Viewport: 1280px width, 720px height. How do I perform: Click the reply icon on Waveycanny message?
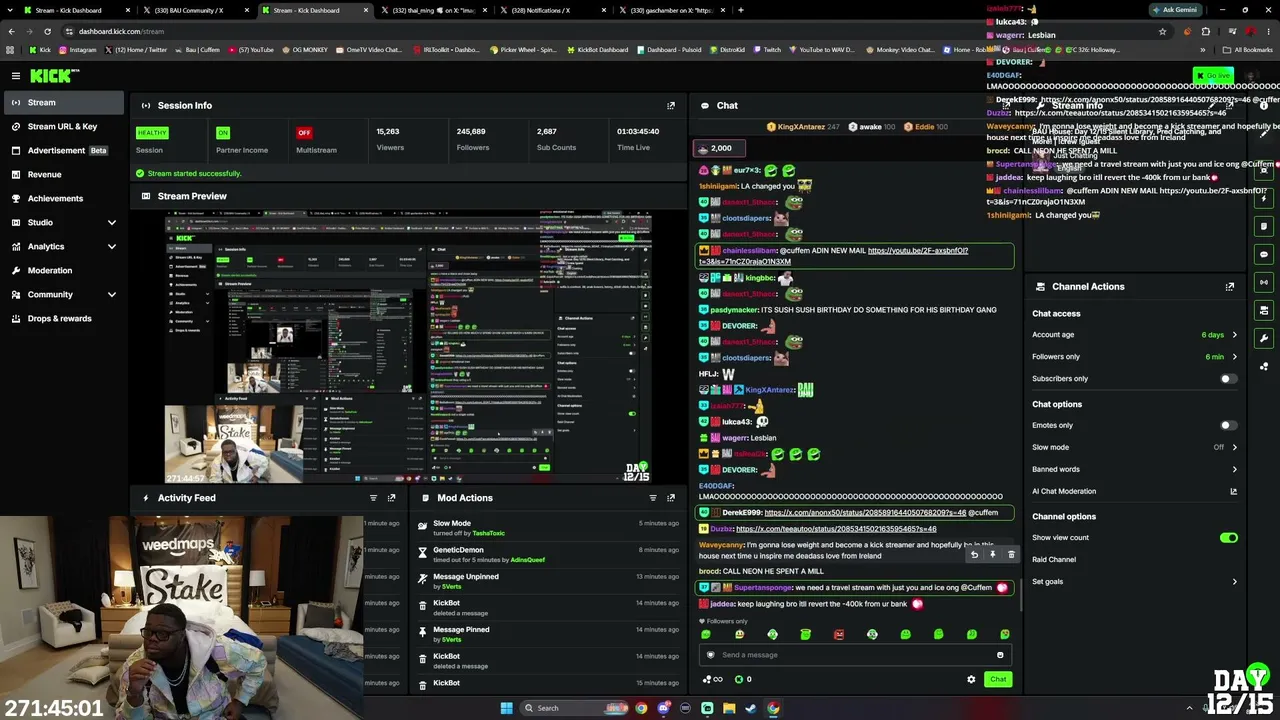(x=974, y=555)
